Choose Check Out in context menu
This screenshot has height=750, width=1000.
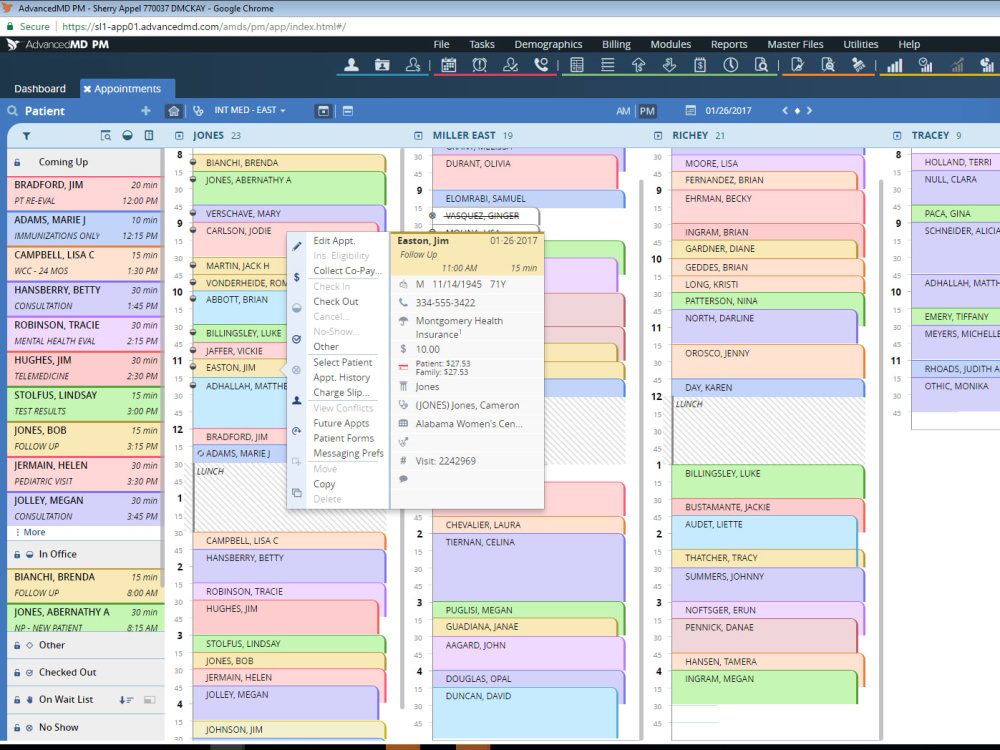336,302
